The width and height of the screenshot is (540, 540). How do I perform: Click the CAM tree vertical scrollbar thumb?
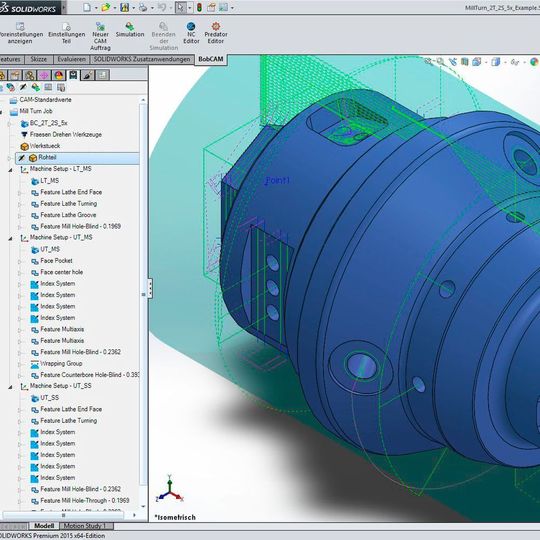143,295
